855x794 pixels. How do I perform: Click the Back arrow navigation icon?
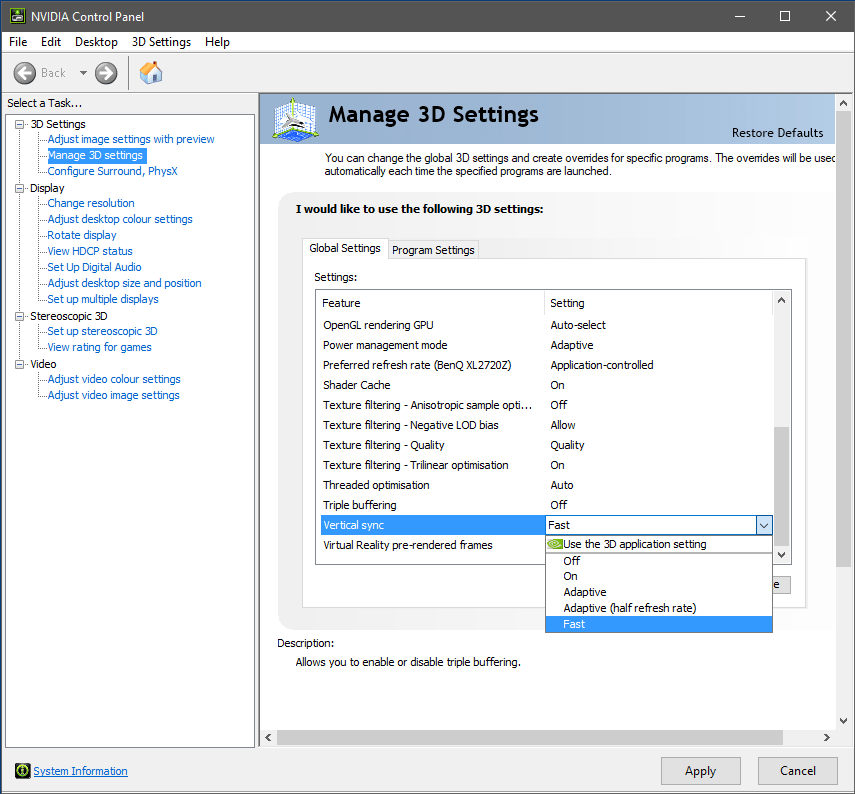click(x=25, y=72)
